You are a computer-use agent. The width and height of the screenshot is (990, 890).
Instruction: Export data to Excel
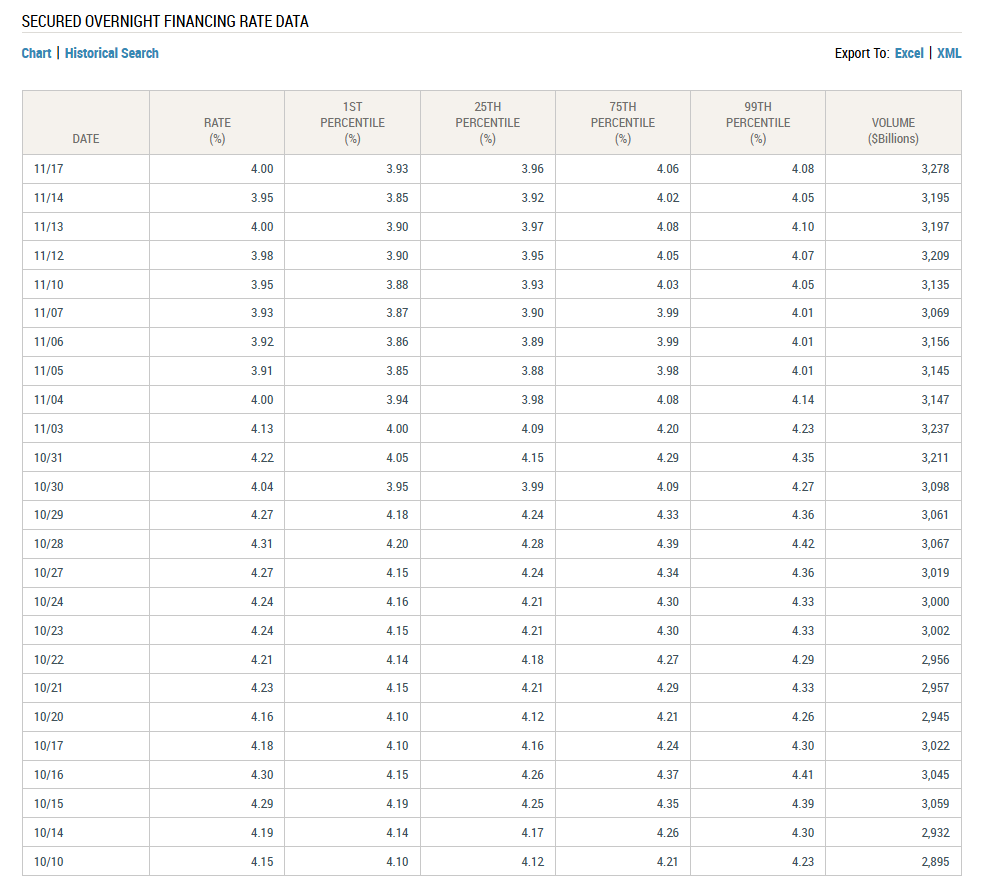(909, 53)
